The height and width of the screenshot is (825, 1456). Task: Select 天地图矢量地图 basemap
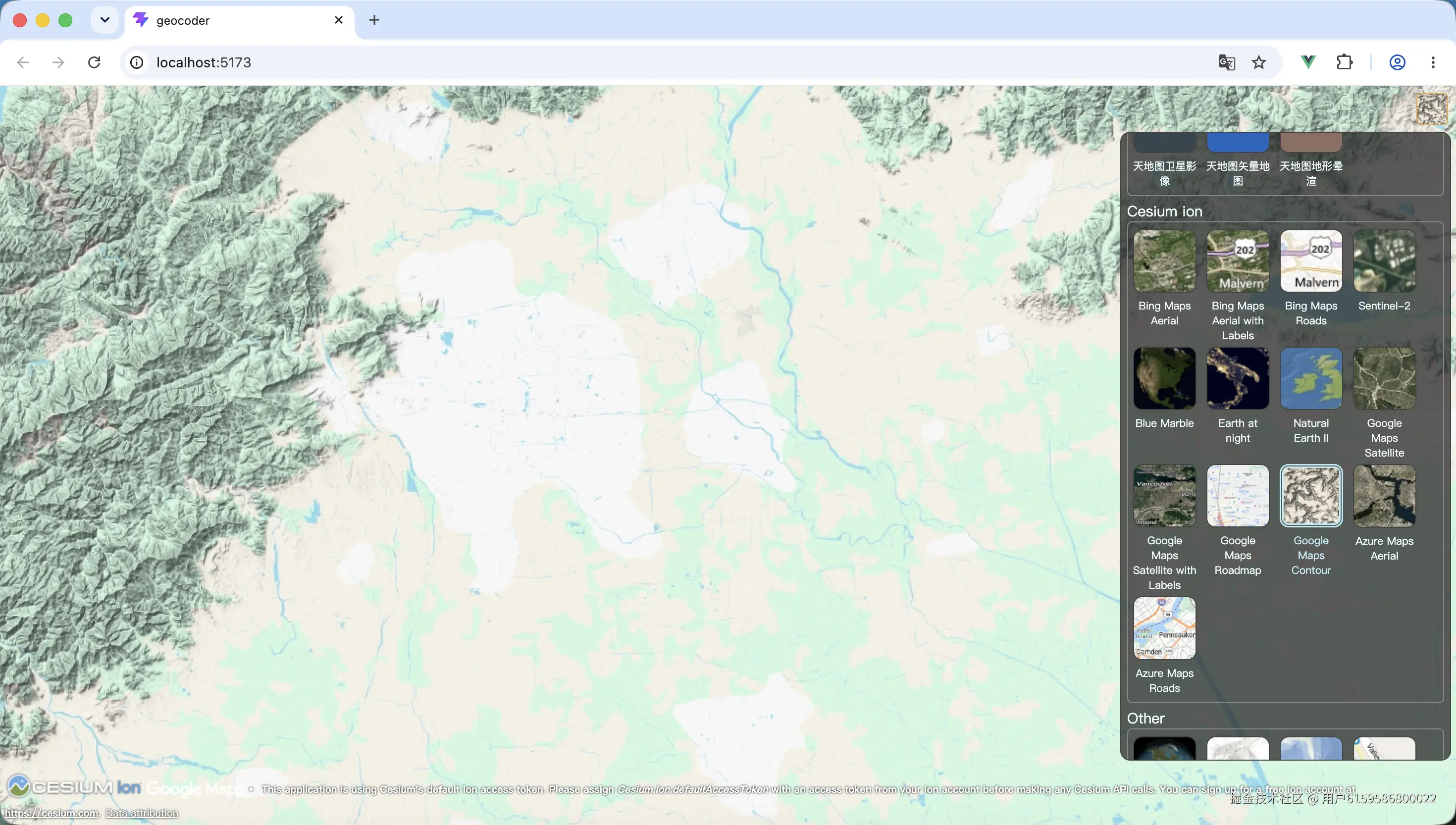(x=1237, y=160)
